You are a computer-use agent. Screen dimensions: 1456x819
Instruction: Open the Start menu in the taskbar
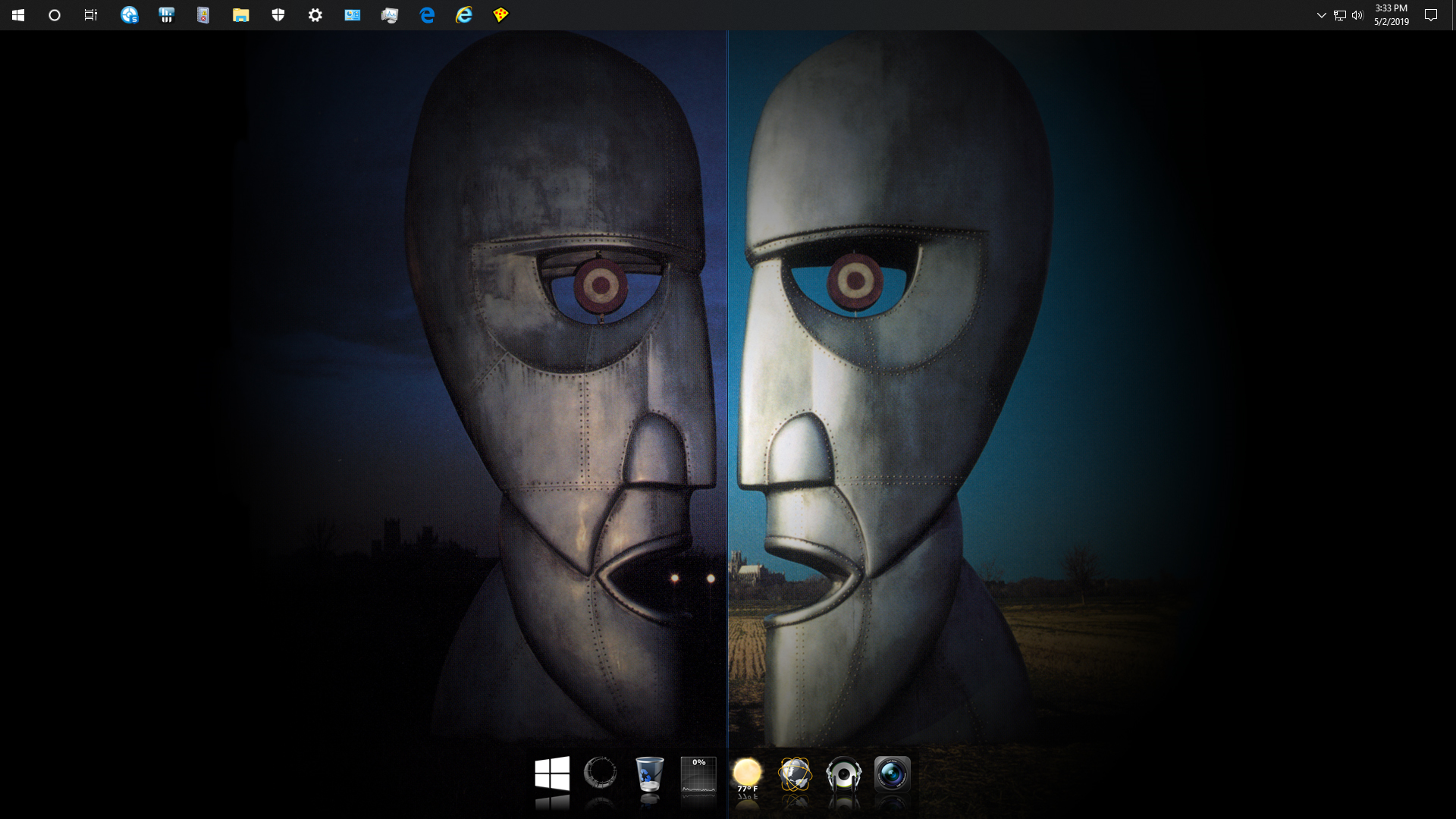[18, 15]
